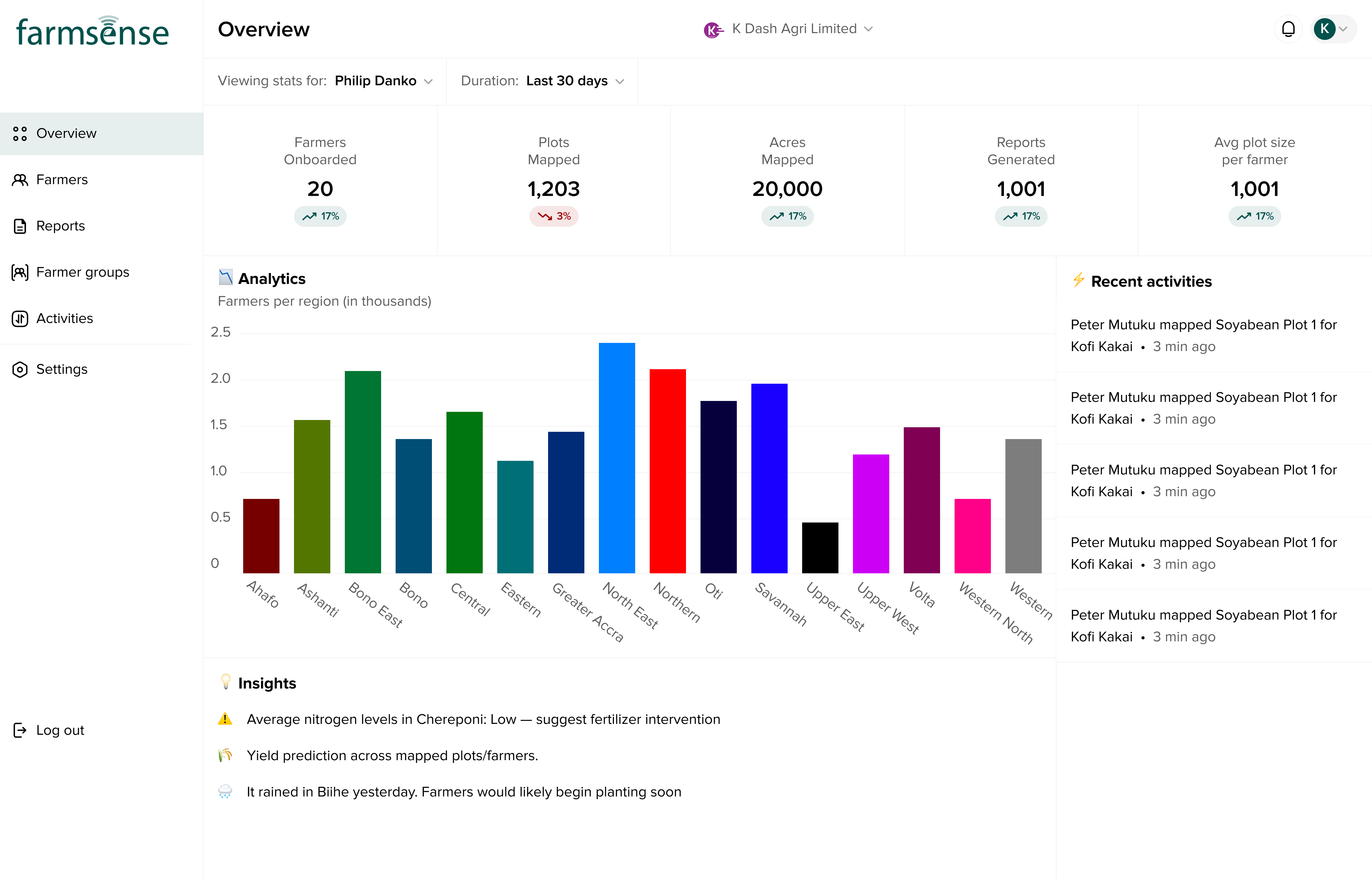Click the Settings gear icon
Image resolution: width=1372 pixels, height=879 pixels.
click(x=20, y=369)
